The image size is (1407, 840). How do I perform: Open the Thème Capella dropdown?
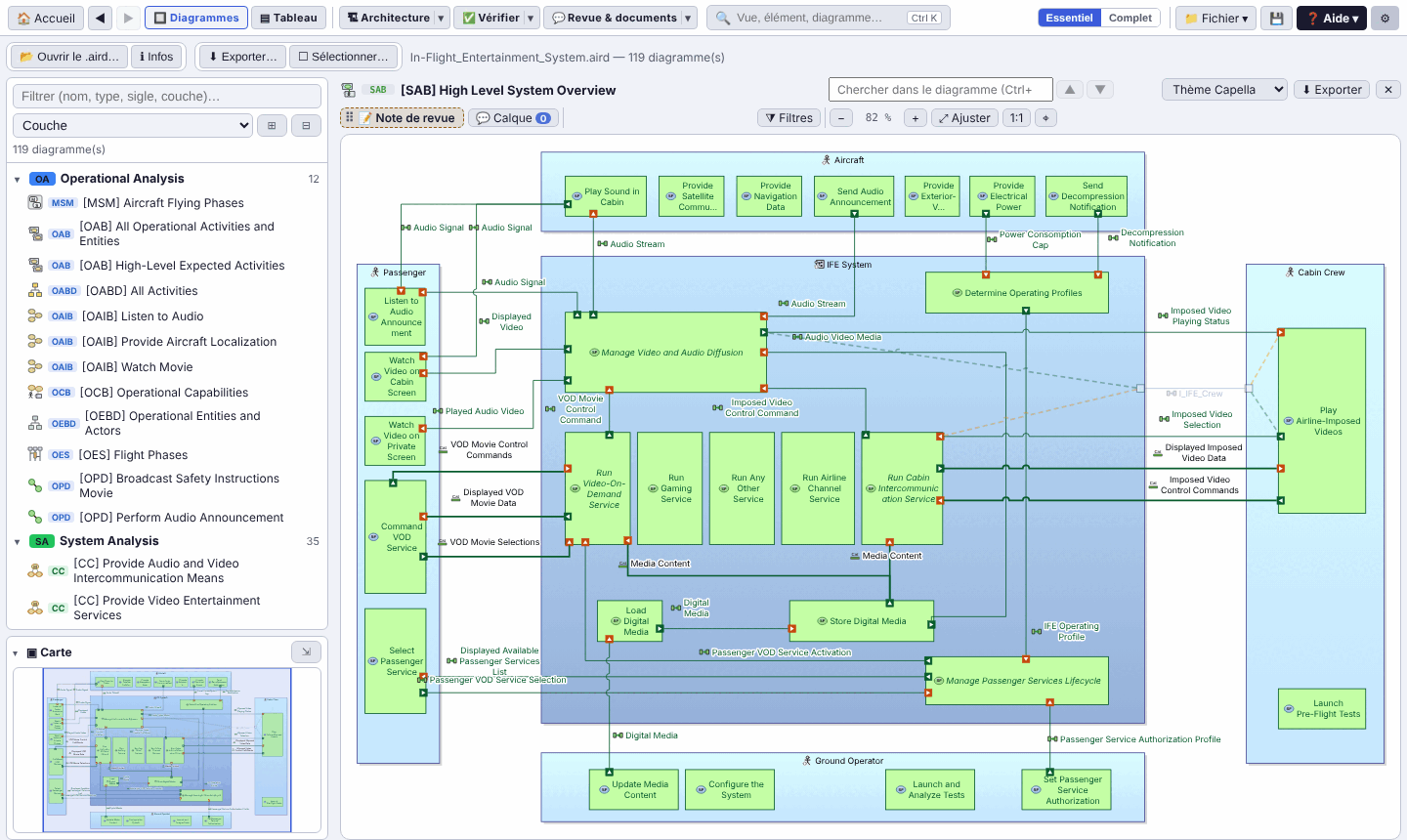(x=1224, y=90)
